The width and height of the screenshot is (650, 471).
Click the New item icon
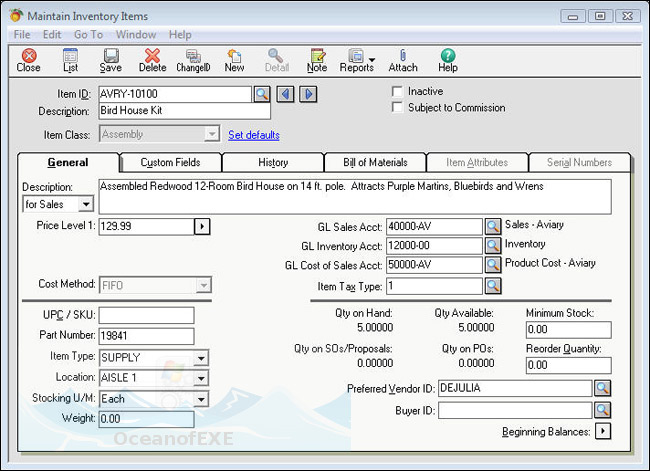tap(234, 59)
